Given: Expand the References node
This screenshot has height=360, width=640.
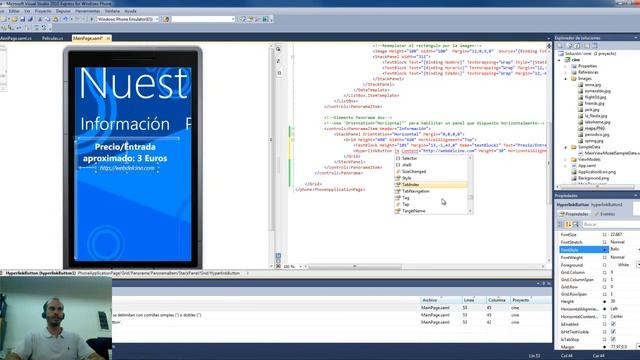Looking at the screenshot, I should 566,72.
